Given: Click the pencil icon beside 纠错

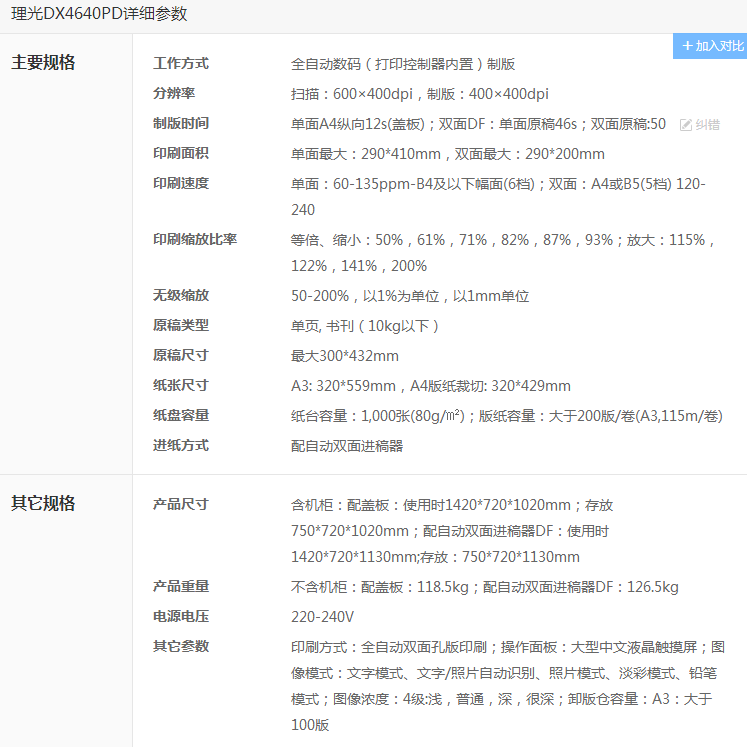Looking at the screenshot, I should 686,125.
